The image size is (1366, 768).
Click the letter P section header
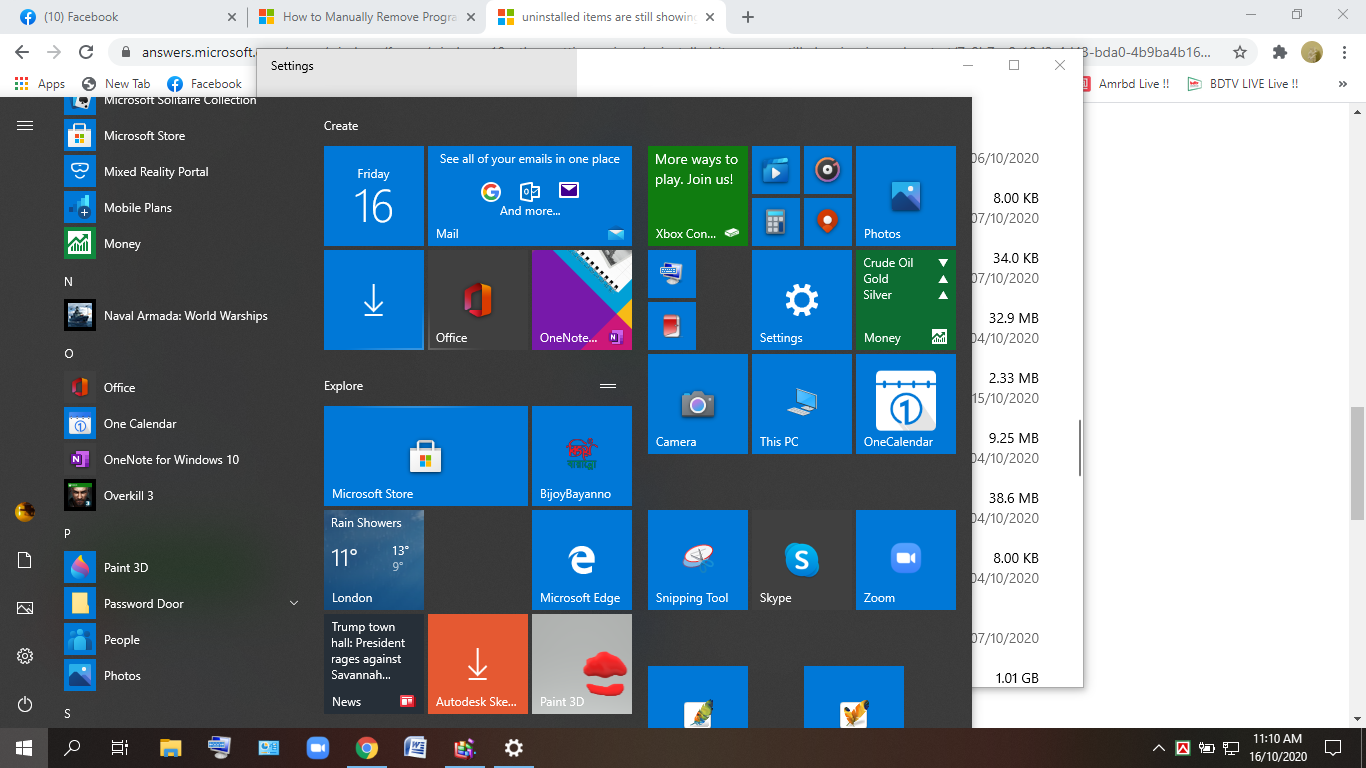click(x=68, y=533)
